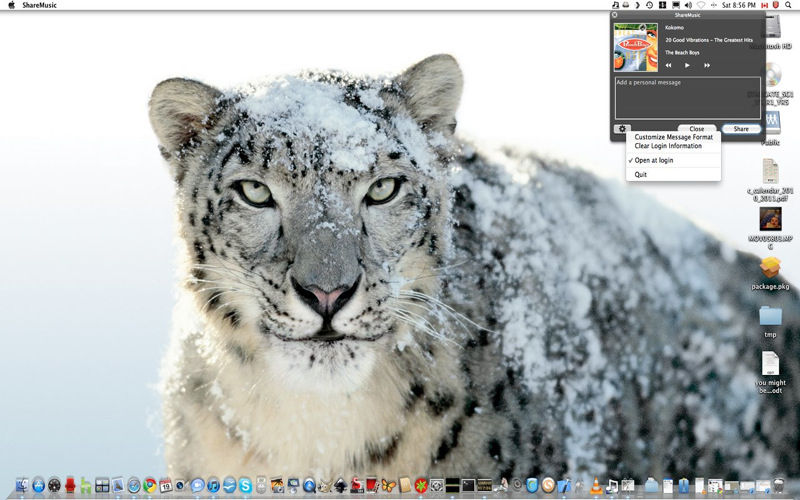This screenshot has height=500, width=800.
Task: Click the Beach Boys album artwork
Action: [636, 47]
